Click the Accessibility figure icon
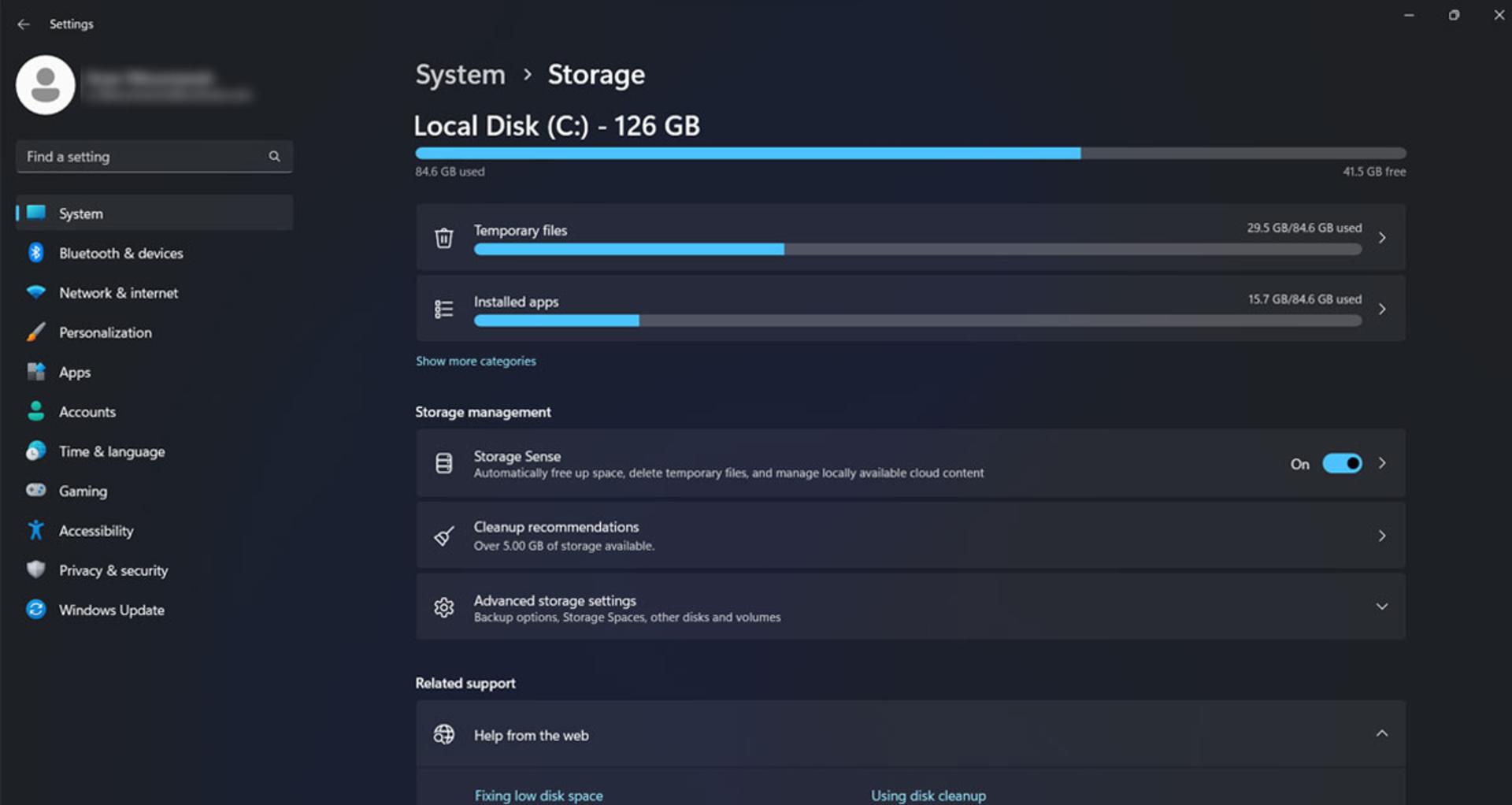 [36, 530]
